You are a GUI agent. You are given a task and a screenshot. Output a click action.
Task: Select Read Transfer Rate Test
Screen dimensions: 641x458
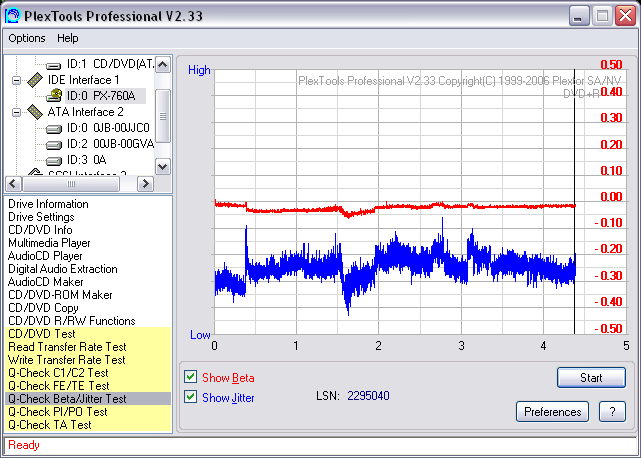(88, 347)
